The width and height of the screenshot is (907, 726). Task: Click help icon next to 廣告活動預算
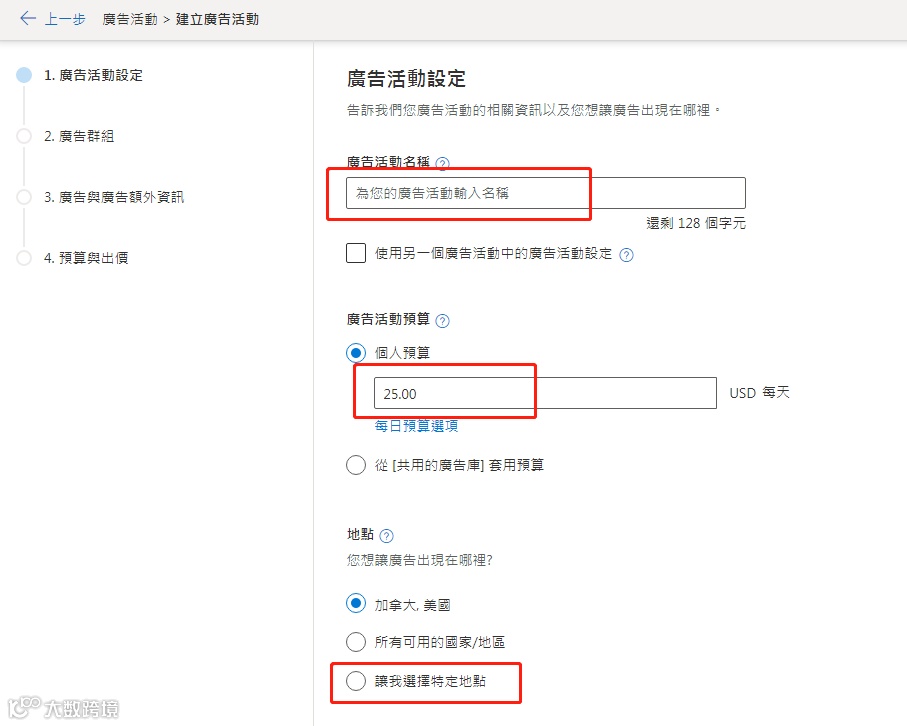coord(443,321)
